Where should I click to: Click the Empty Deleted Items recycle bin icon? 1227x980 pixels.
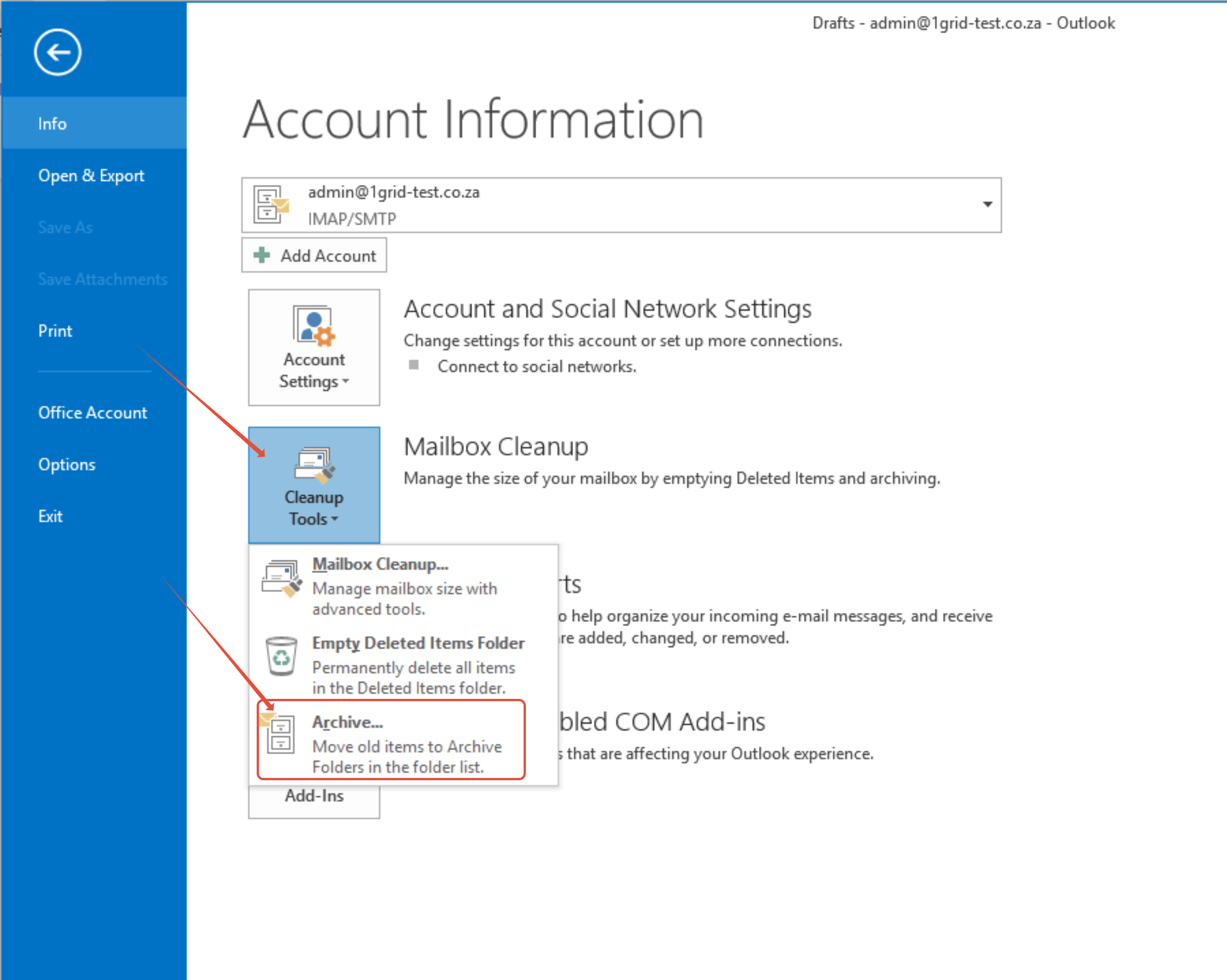coord(281,656)
